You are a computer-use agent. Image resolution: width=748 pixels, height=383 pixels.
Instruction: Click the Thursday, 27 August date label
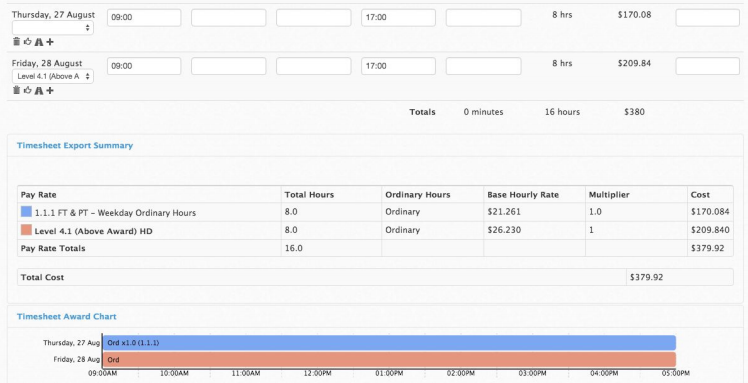pos(53,15)
